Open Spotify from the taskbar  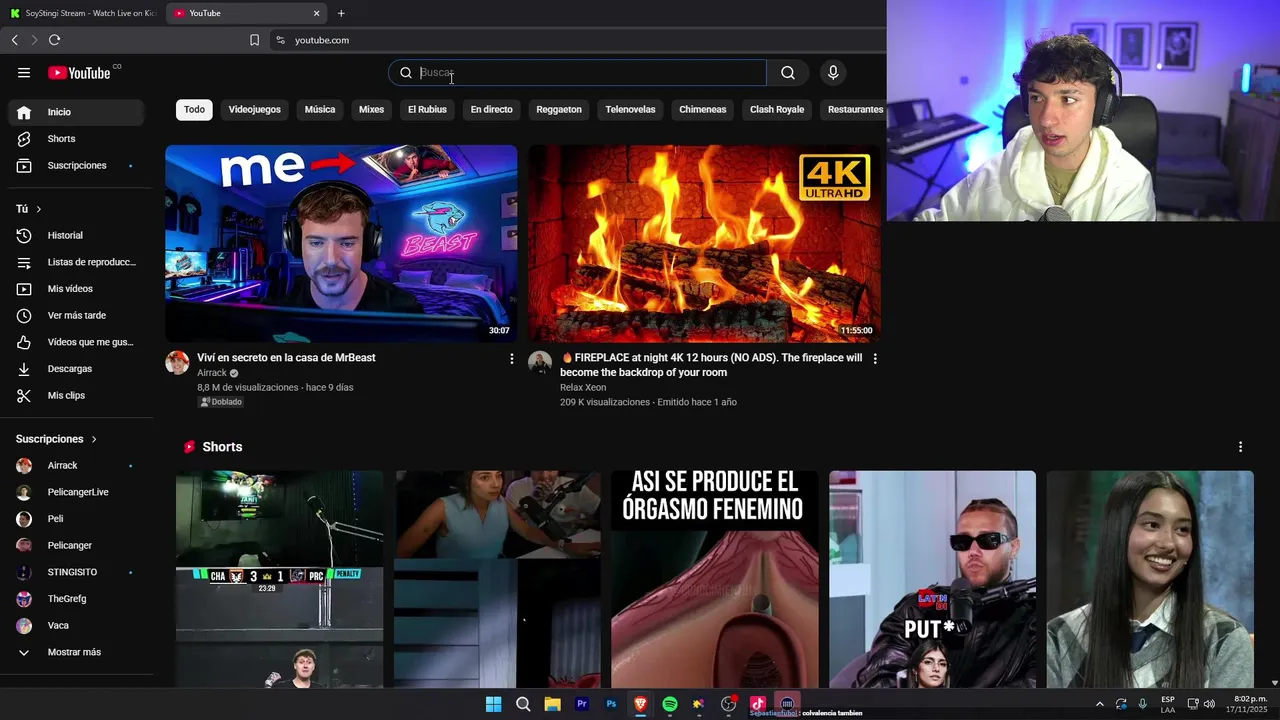click(670, 704)
